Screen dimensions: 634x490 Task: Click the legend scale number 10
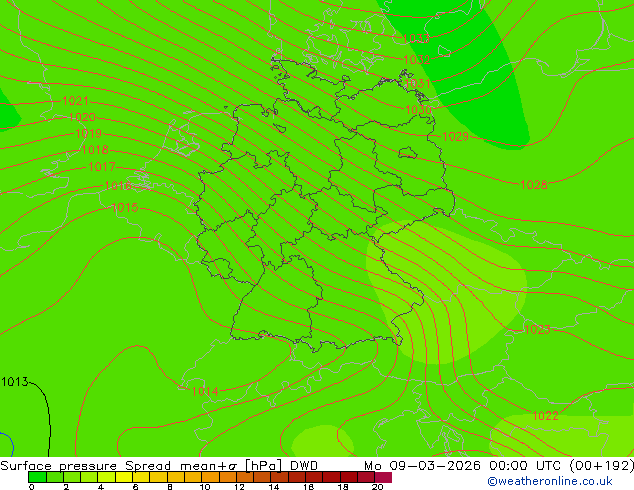(205, 487)
